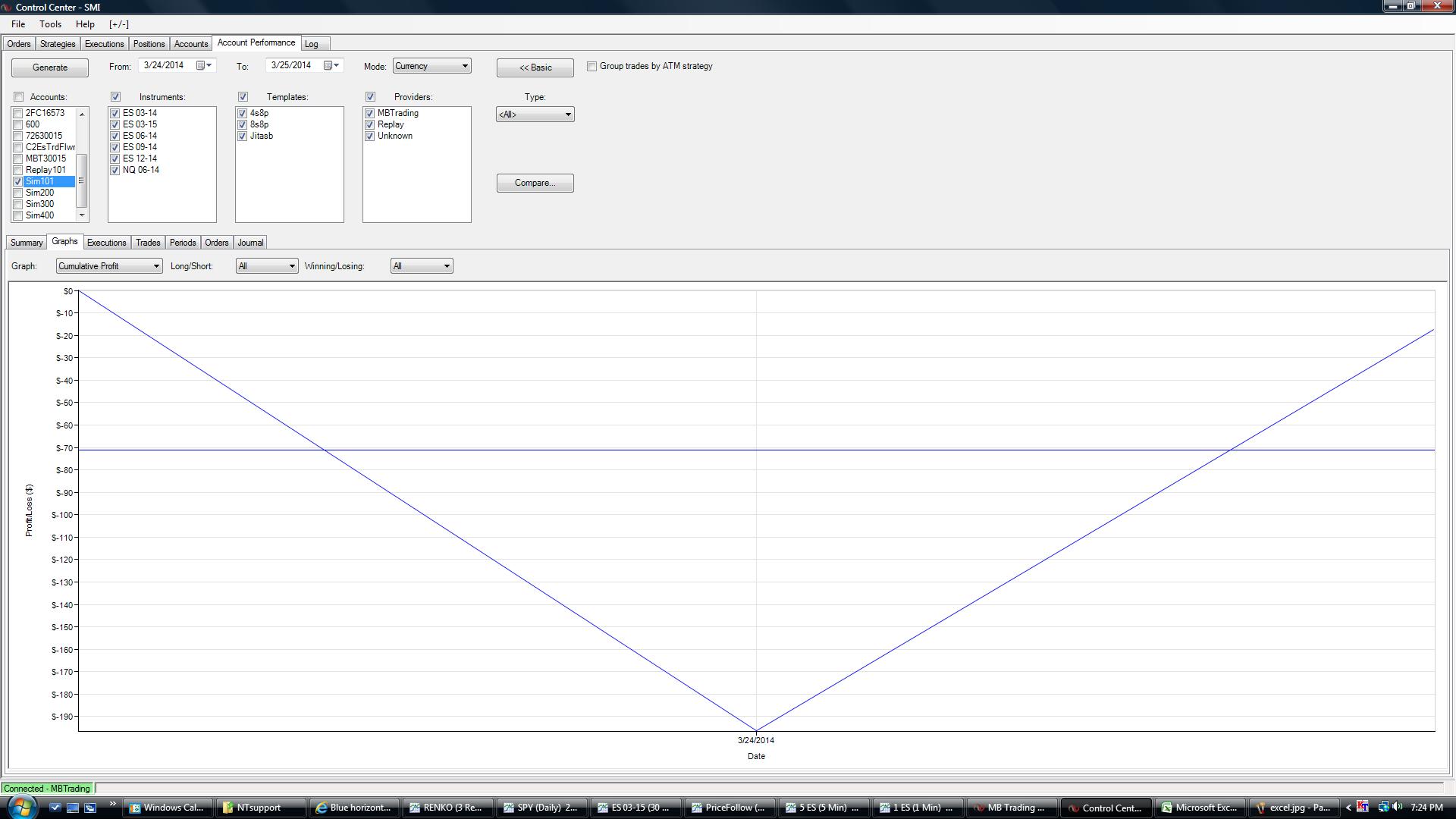Click the volume speaker tray icon
Image resolution: width=1456 pixels, height=819 pixels.
(1397, 807)
